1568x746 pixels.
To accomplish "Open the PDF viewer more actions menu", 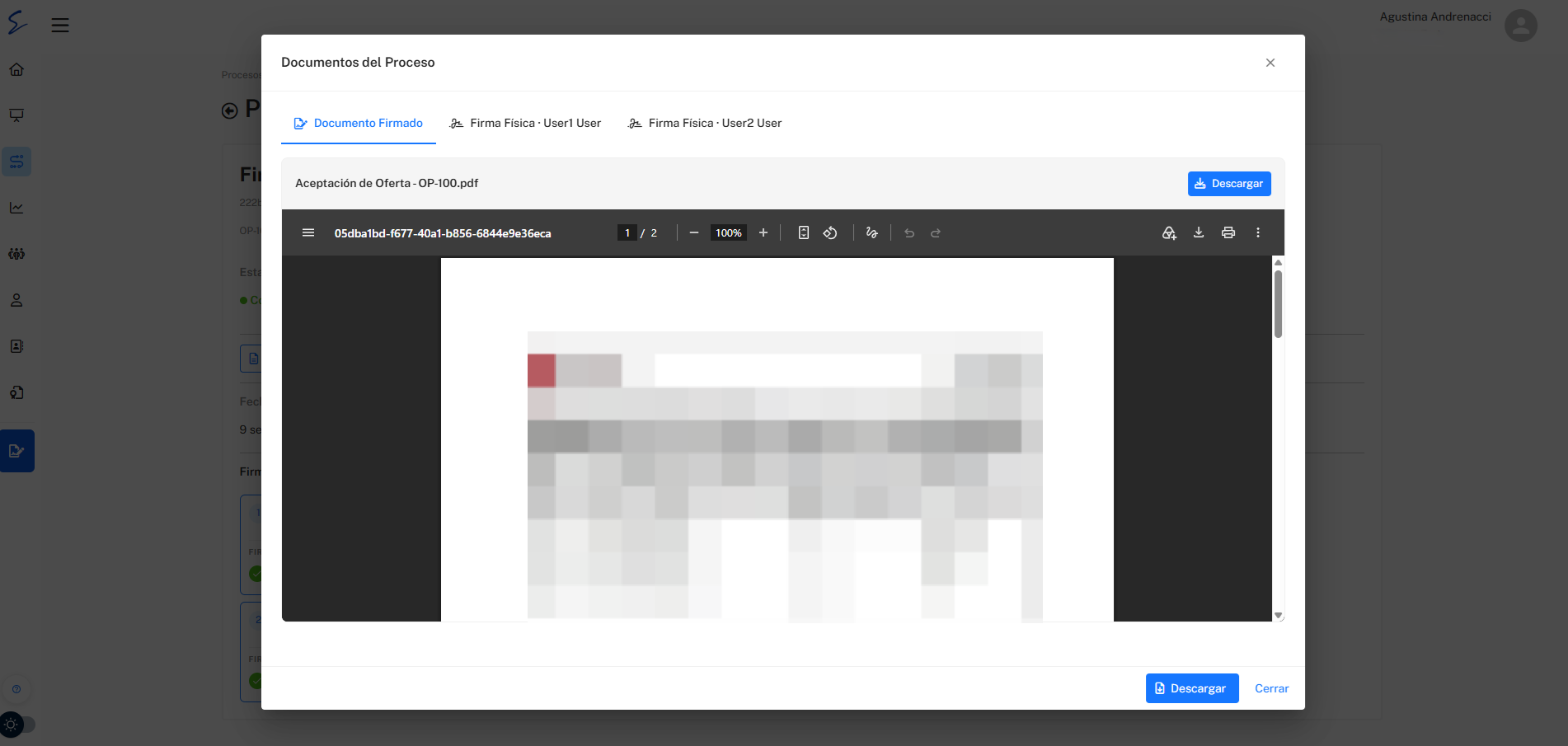I will pos(1258,233).
